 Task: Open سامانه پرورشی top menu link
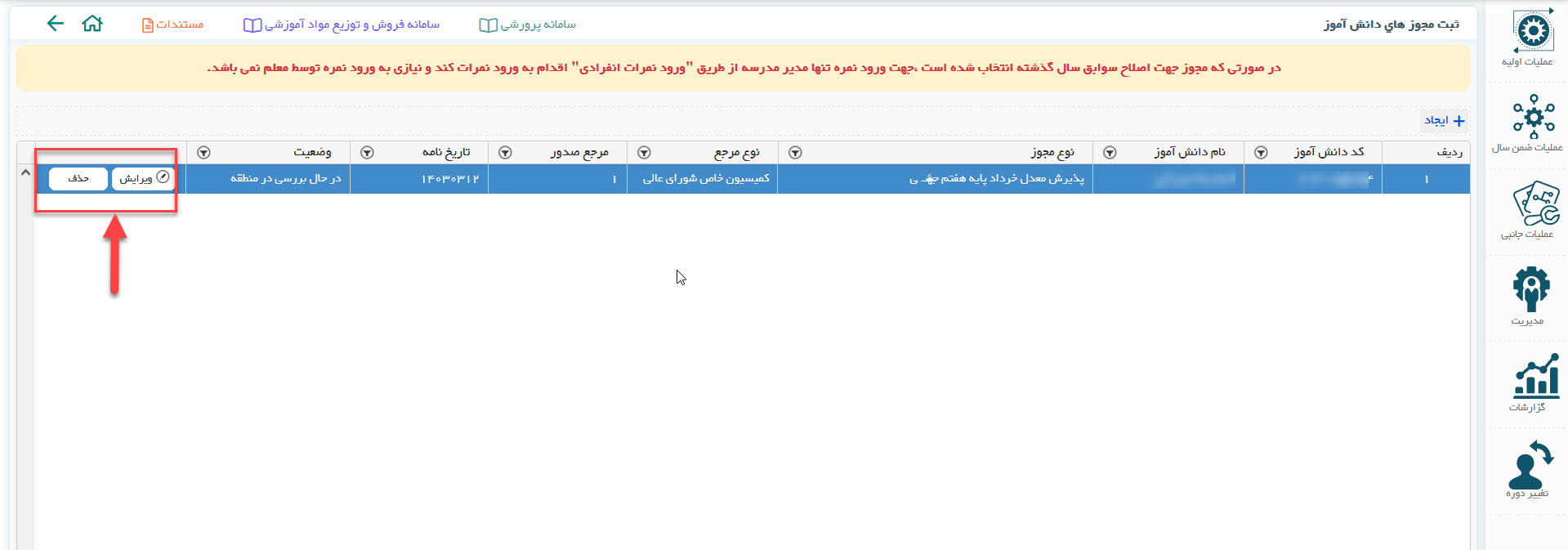click(x=528, y=25)
